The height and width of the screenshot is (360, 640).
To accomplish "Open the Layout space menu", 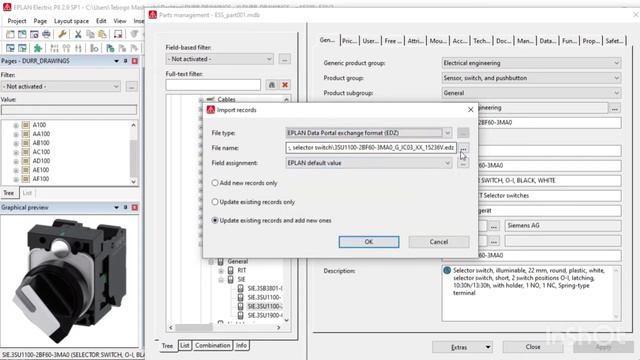I will tap(71, 21).
